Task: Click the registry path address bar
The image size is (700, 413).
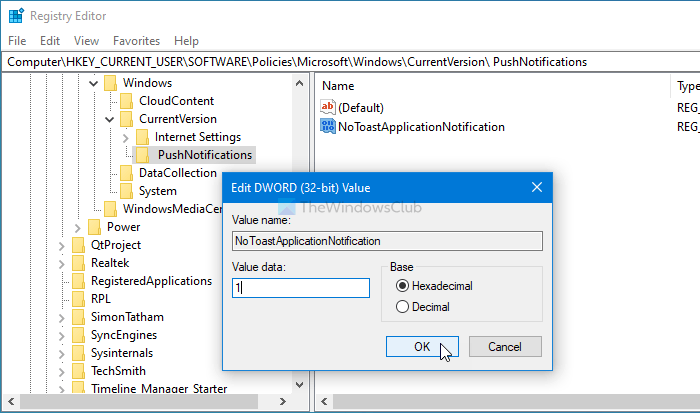Action: tap(350, 61)
